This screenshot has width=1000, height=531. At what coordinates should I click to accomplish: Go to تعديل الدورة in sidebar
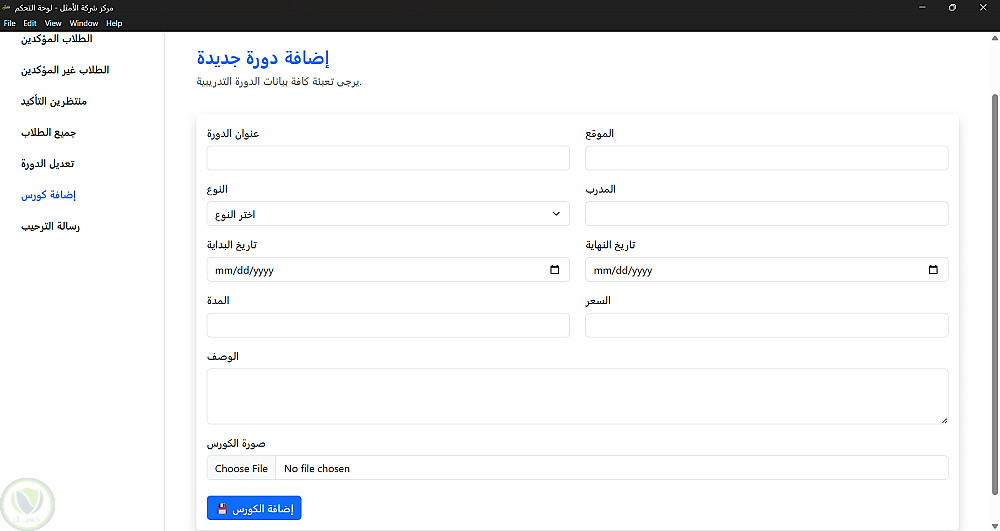pos(48,164)
